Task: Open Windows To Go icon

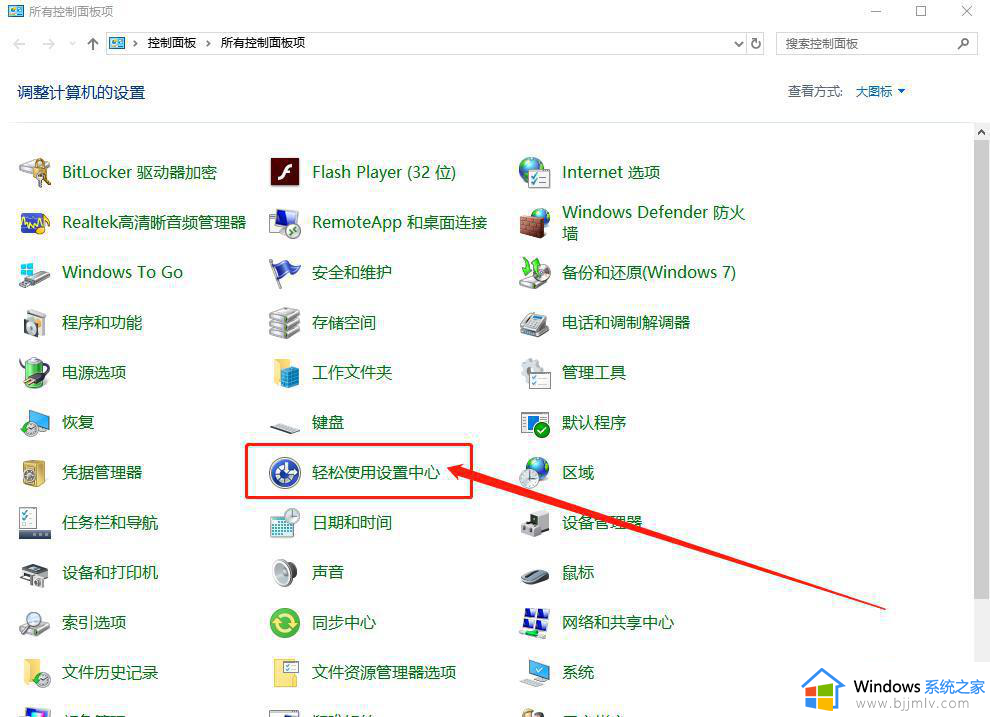Action: point(35,273)
